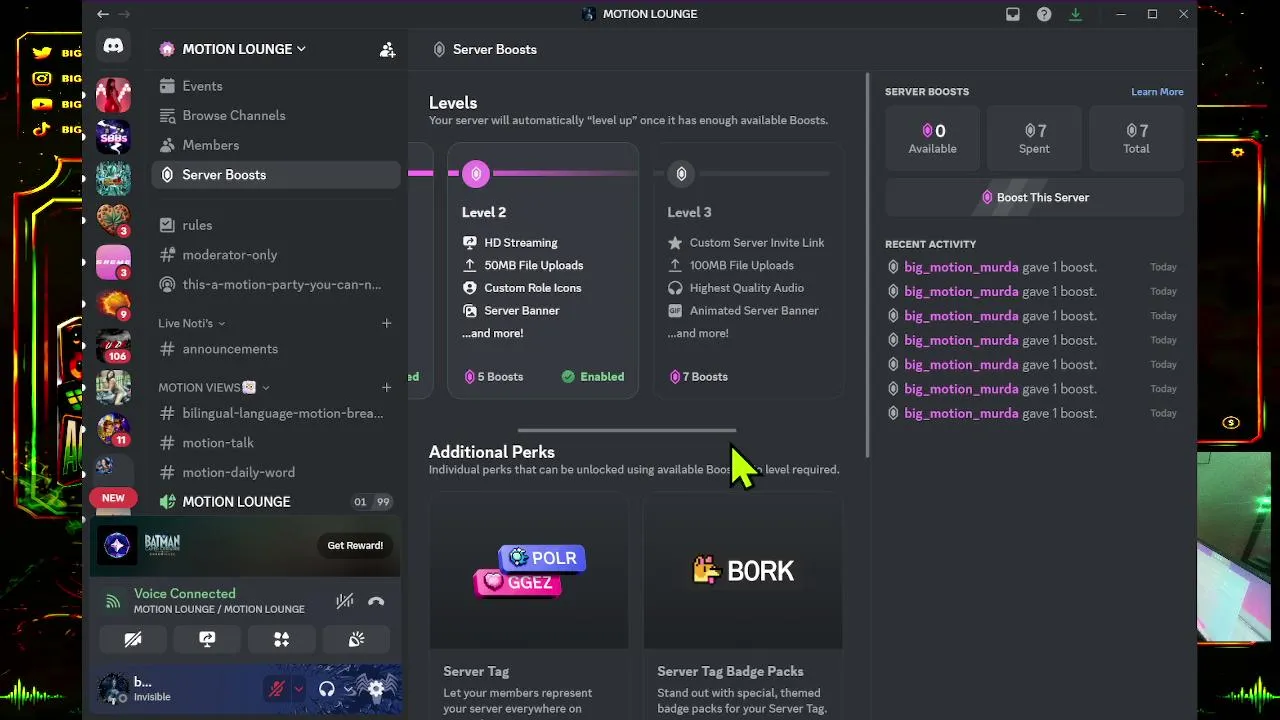Open the this-a-motion-party stage channel
1280x720 pixels.
tap(276, 284)
